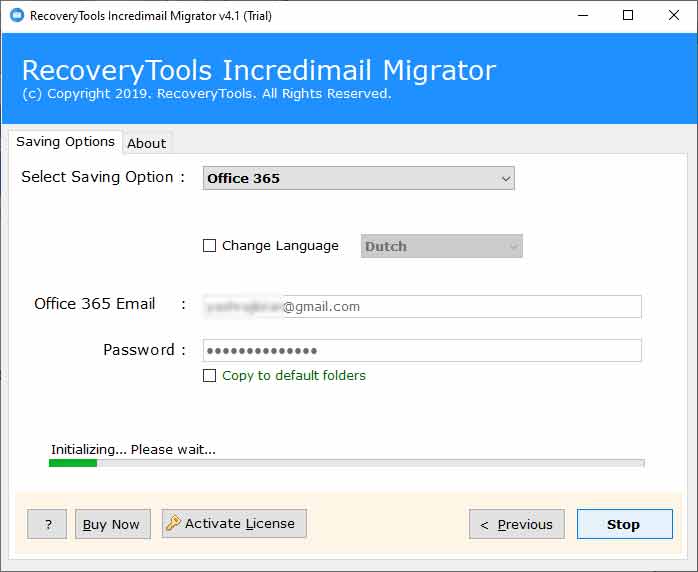Open the Select Saving Option dropdown

(x=359, y=178)
